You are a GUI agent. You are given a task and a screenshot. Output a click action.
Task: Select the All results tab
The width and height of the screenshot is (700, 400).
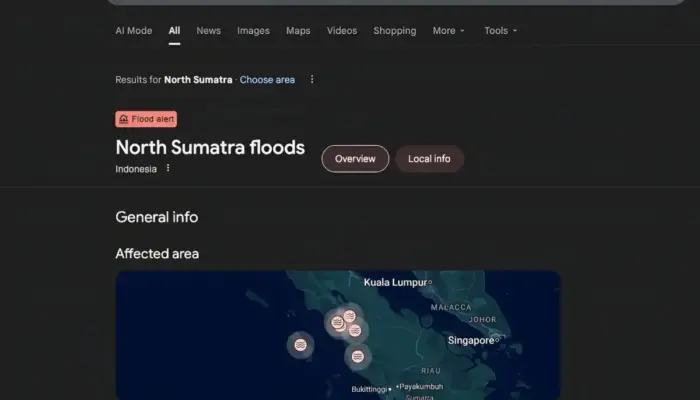[174, 31]
